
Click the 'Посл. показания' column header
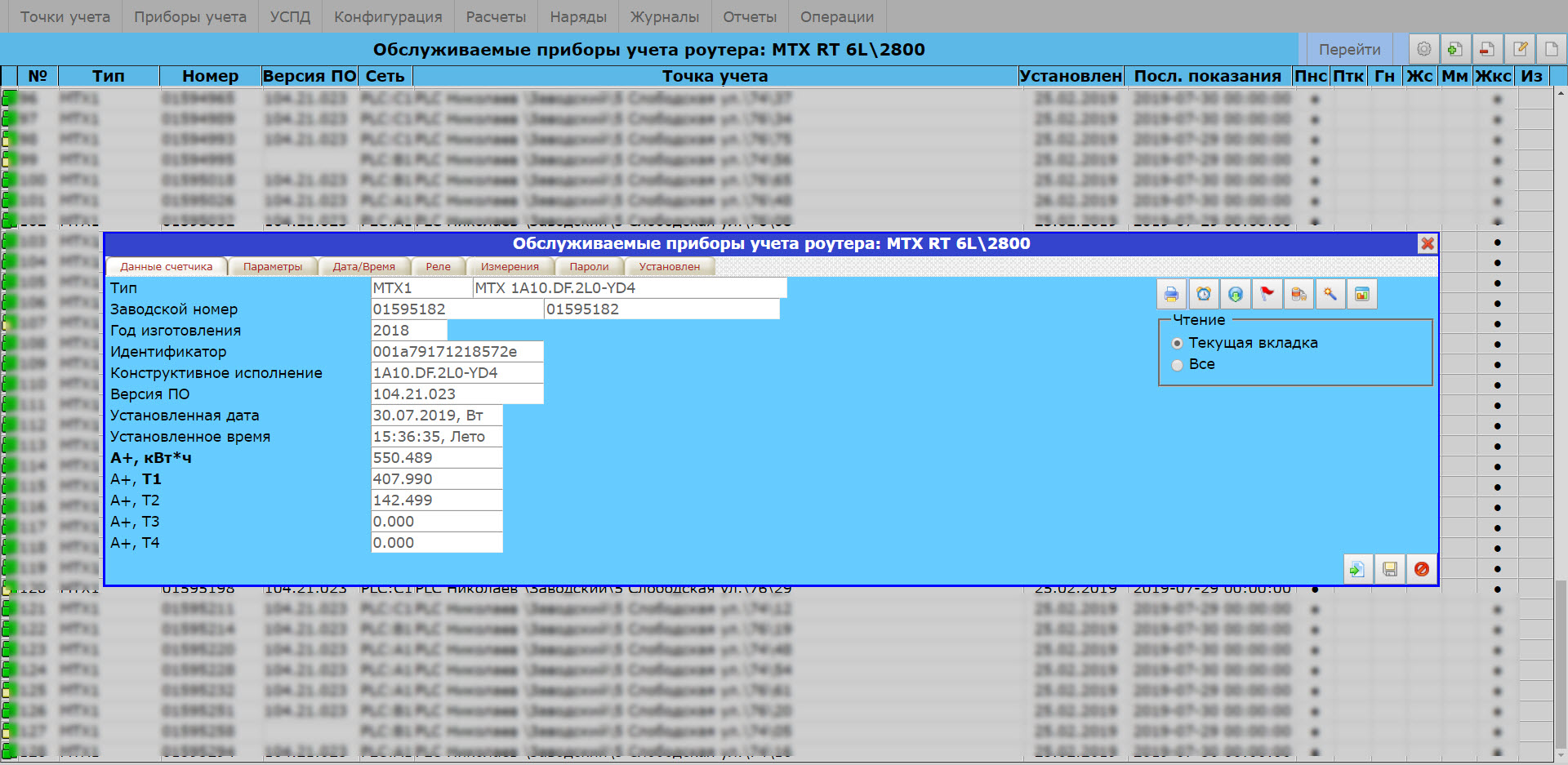coord(1207,76)
